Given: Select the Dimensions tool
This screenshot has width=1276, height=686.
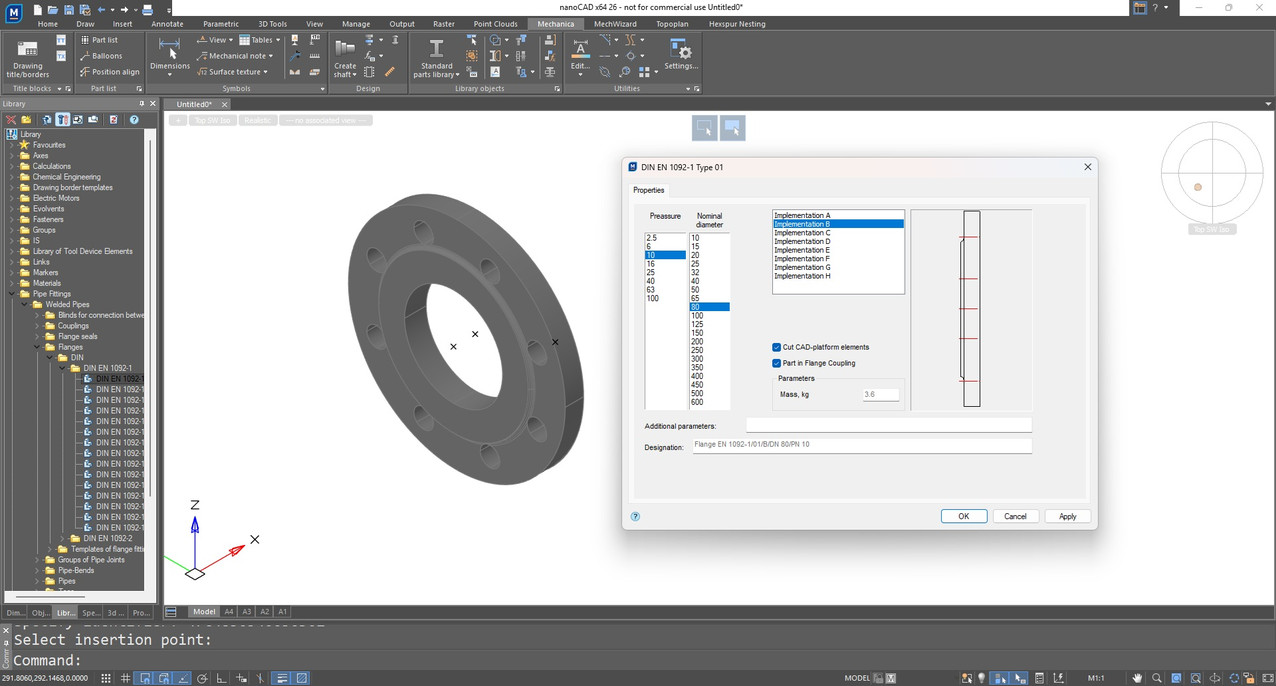Looking at the screenshot, I should point(169,56).
